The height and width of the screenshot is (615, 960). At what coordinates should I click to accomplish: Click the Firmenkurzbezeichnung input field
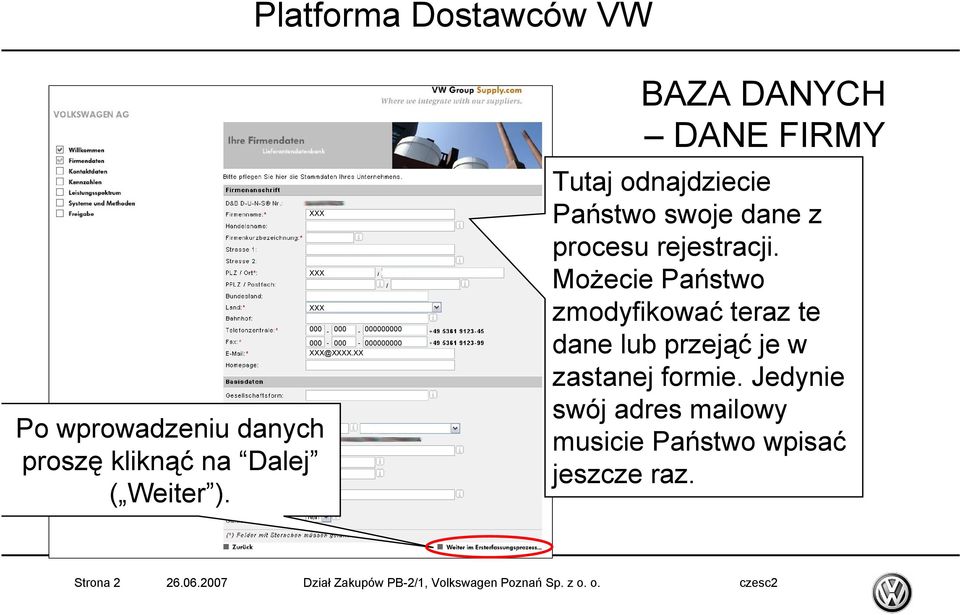329,237
